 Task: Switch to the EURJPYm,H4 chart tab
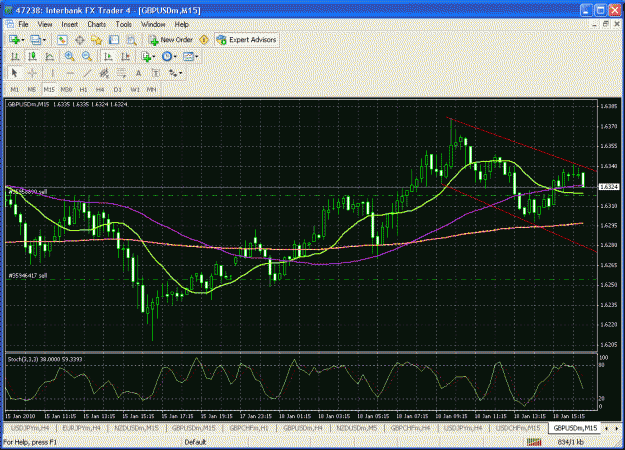(81, 428)
